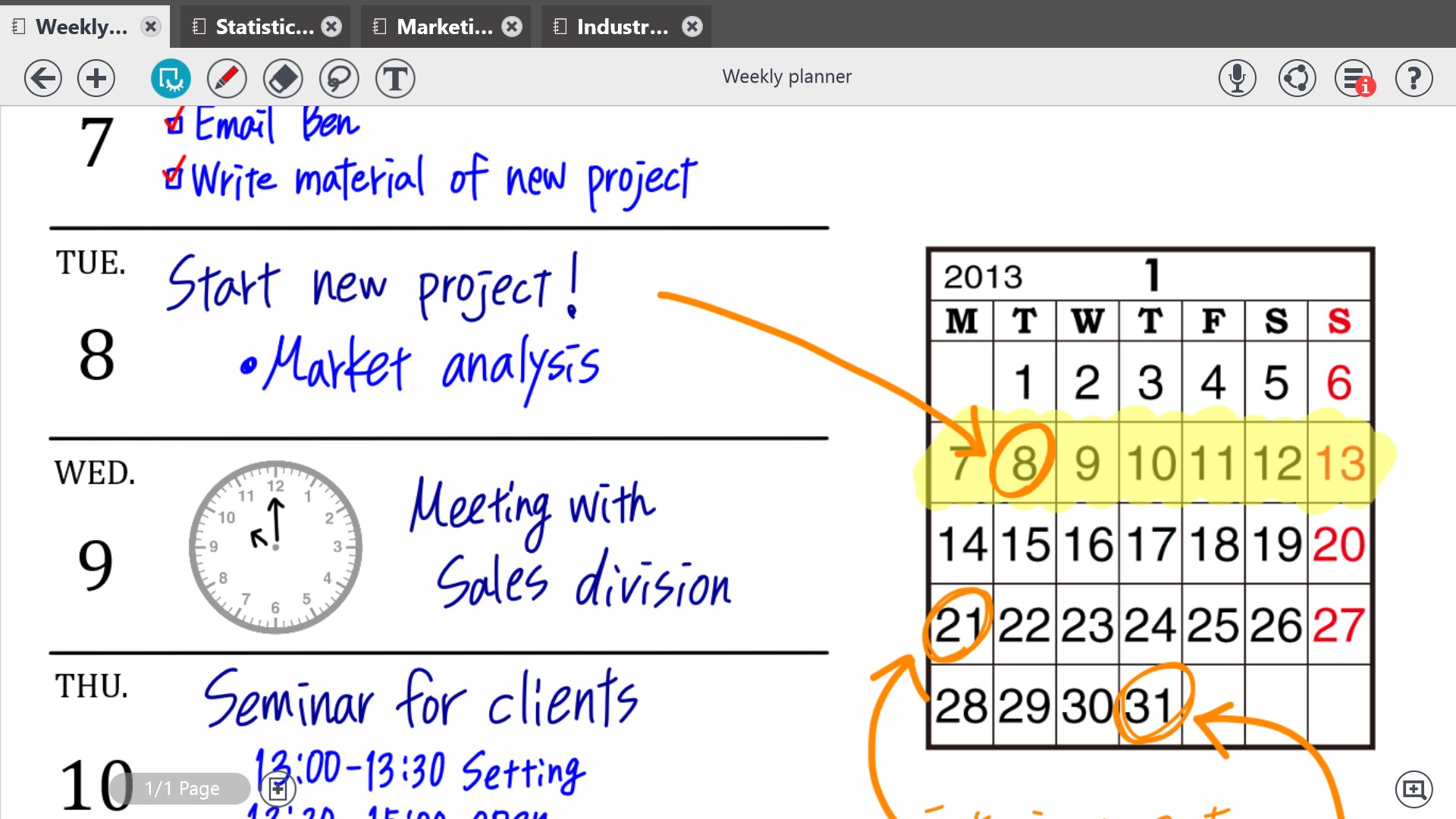Select the Eraser tool
The image size is (1456, 819).
(x=283, y=78)
